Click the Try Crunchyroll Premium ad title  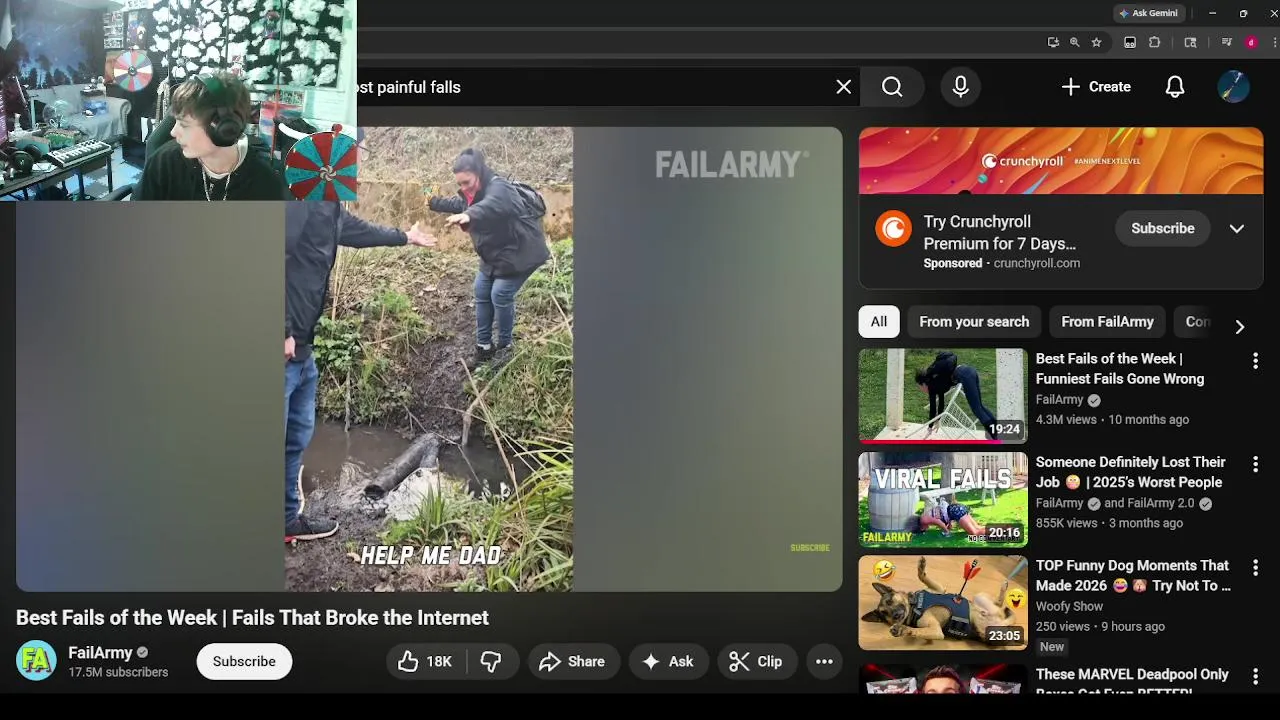click(1000, 232)
